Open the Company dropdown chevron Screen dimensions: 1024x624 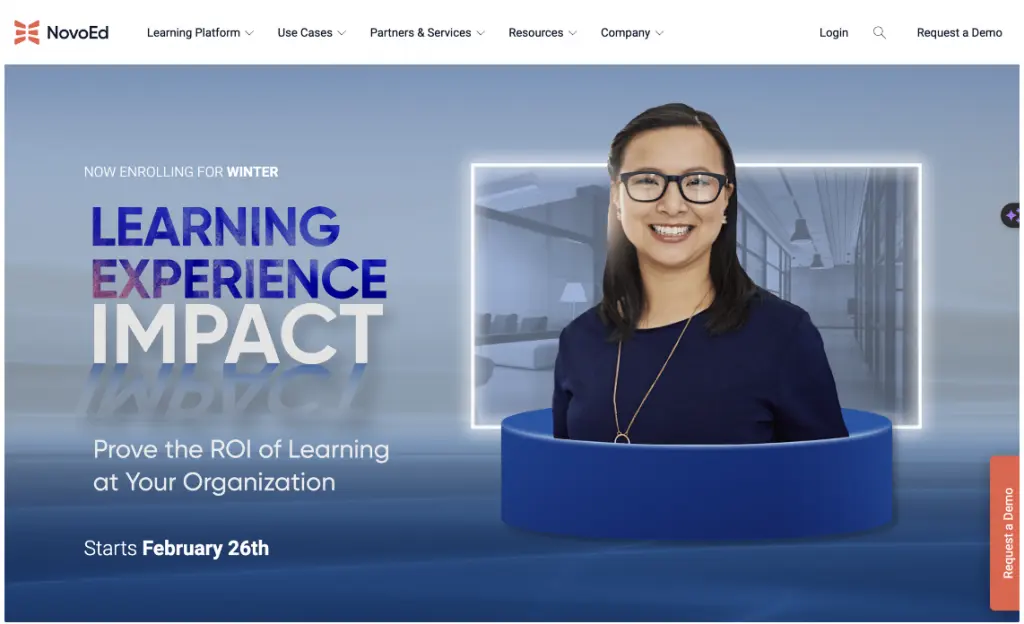660,32
